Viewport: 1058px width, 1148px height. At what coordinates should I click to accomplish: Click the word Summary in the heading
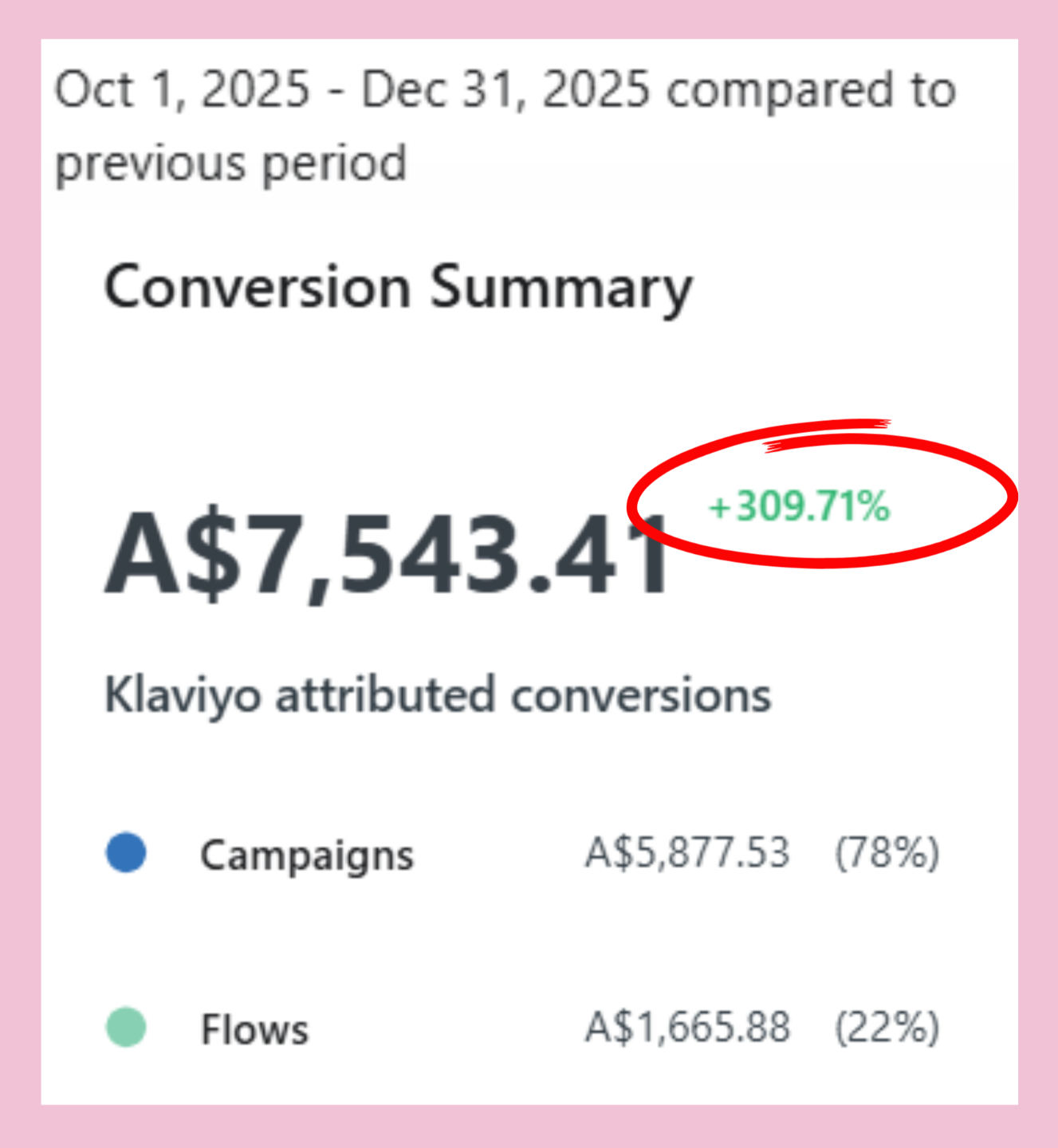point(561,289)
